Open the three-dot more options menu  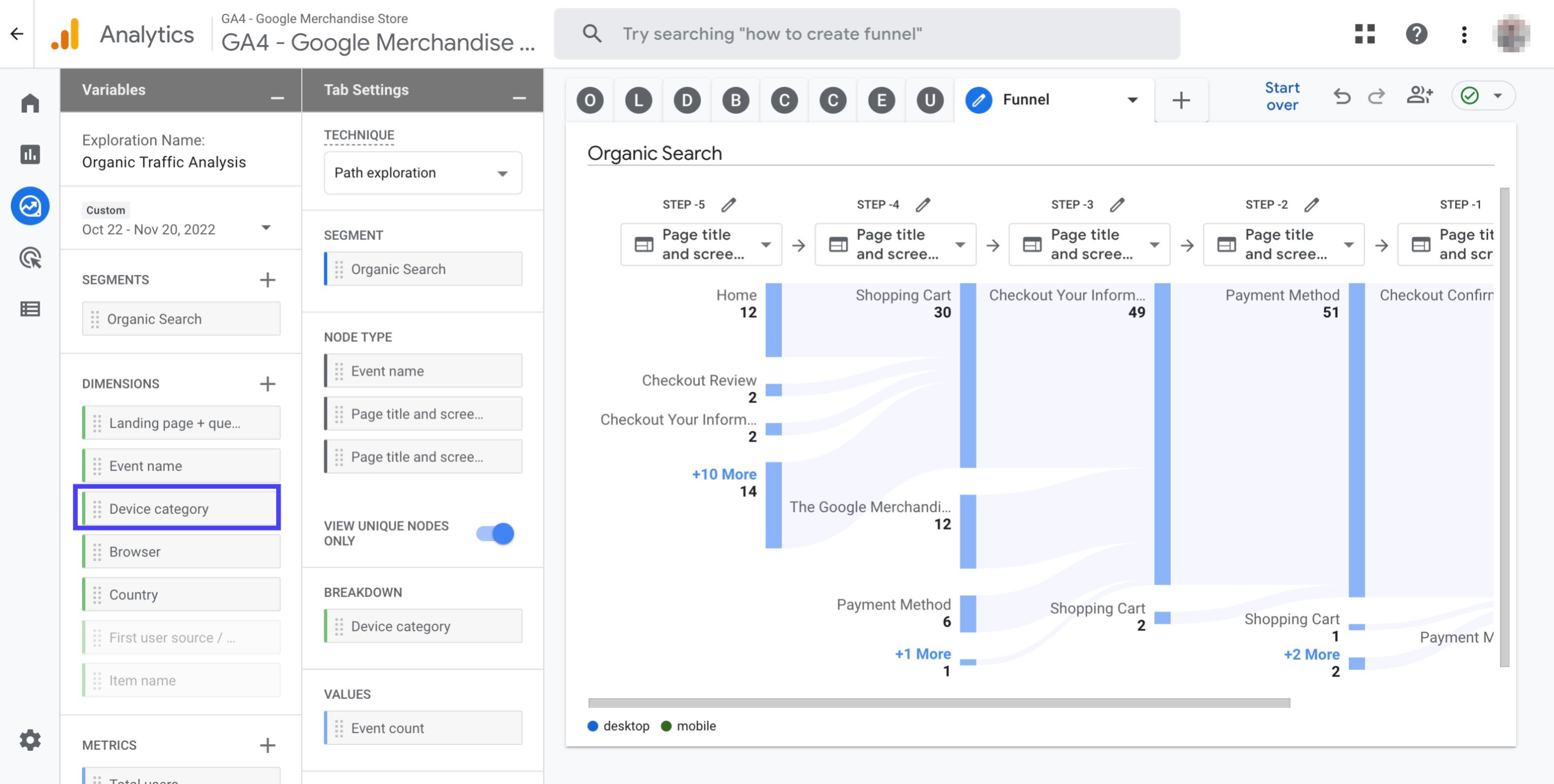pos(1464,34)
